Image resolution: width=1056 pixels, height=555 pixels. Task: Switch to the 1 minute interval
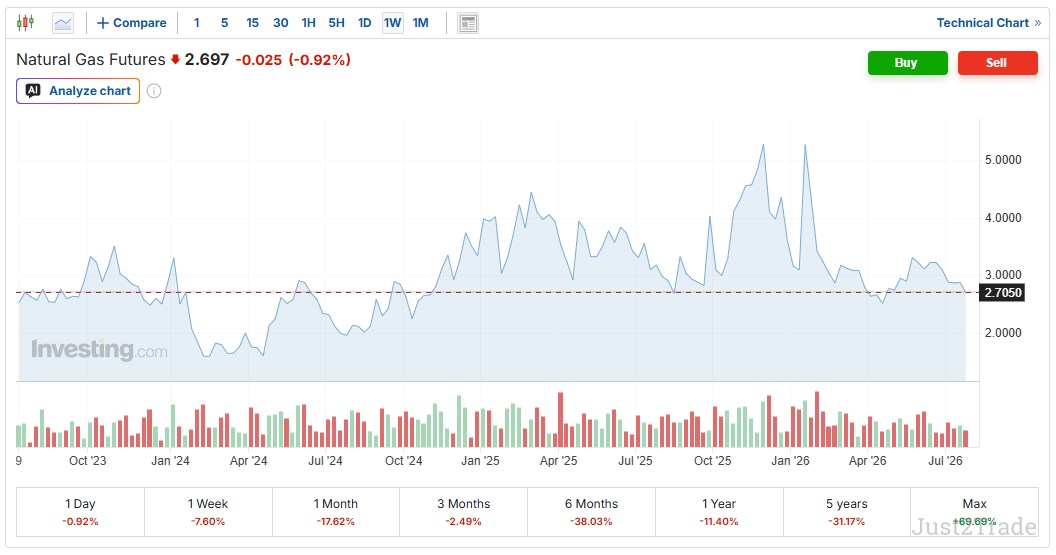(197, 23)
